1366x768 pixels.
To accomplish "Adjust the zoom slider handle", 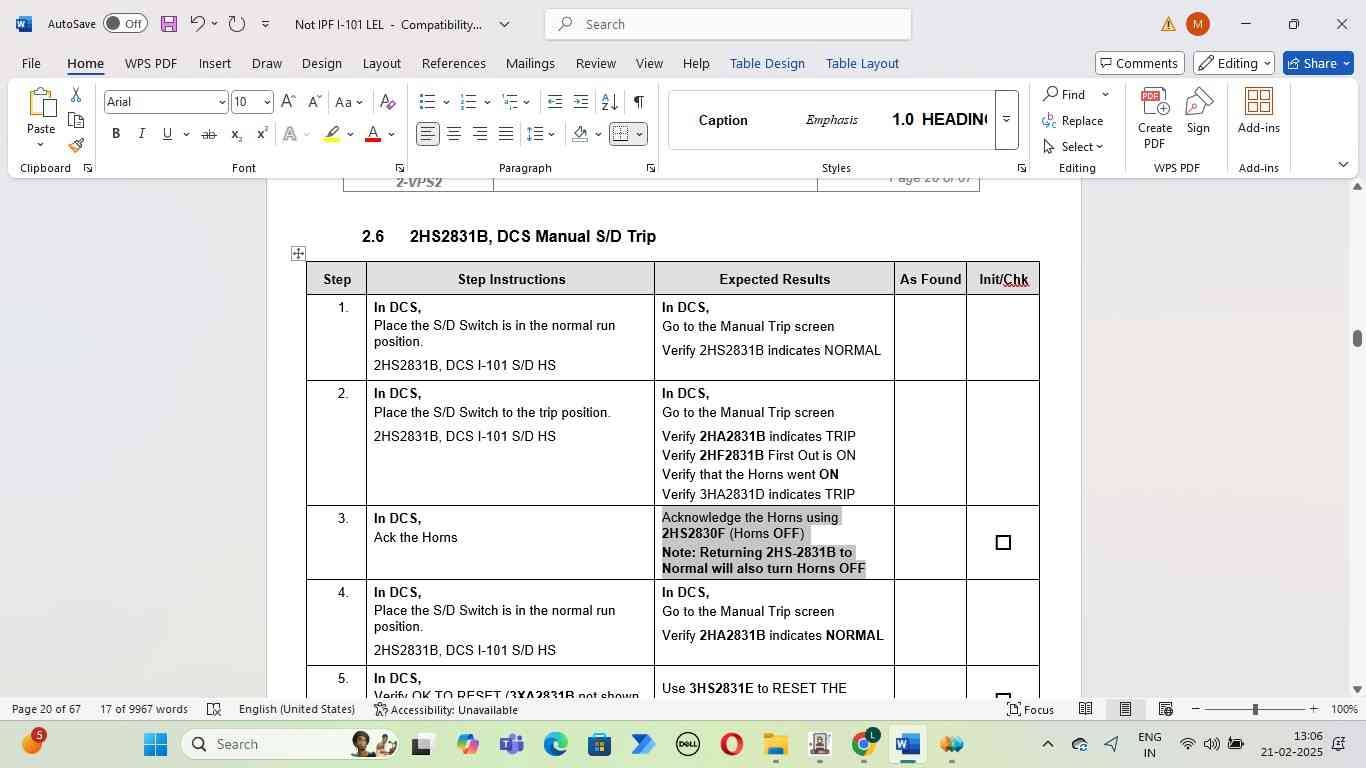I will tap(1255, 709).
